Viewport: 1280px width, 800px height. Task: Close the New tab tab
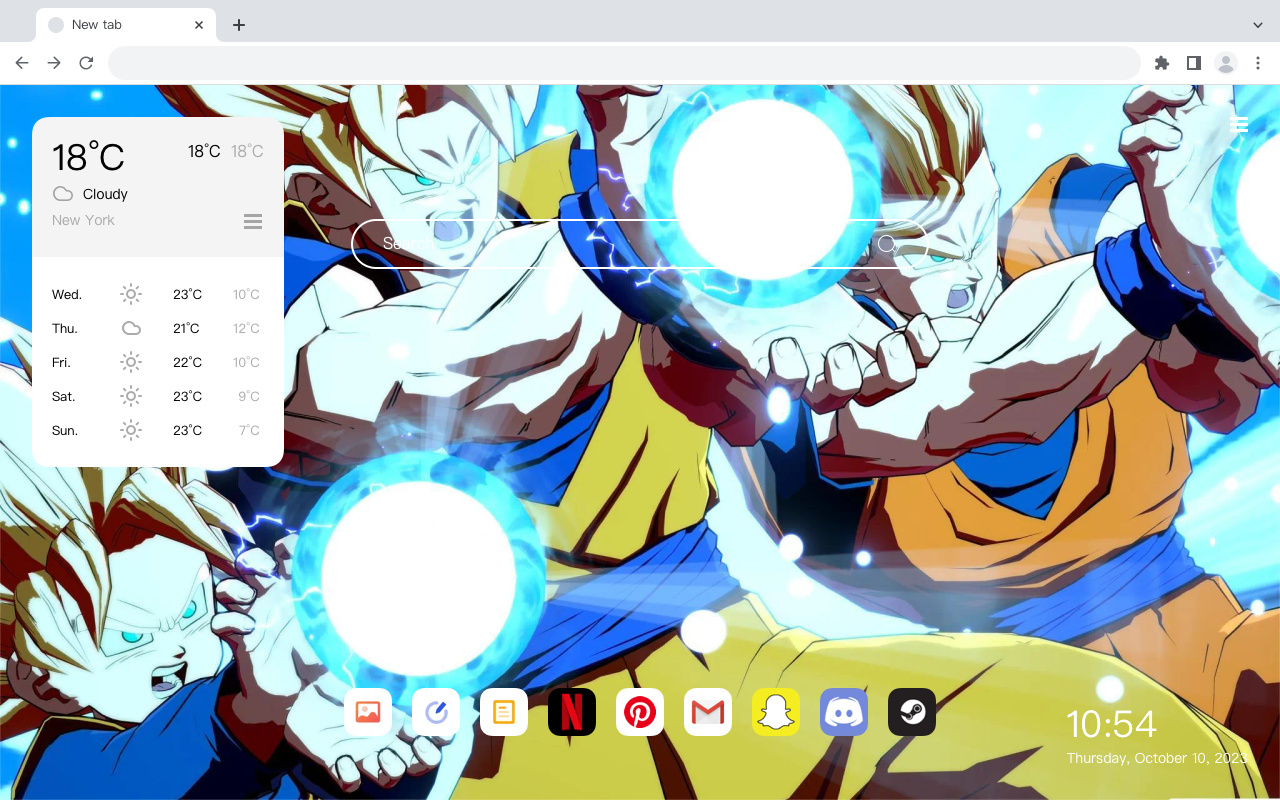pyautogui.click(x=199, y=25)
